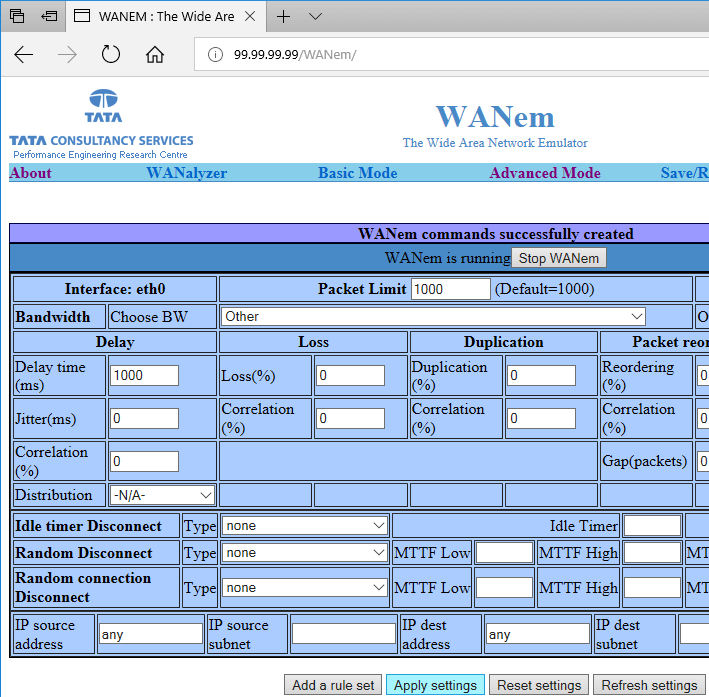Close the WANEM browser tab
Screen dimensions: 709x697
(250, 17)
